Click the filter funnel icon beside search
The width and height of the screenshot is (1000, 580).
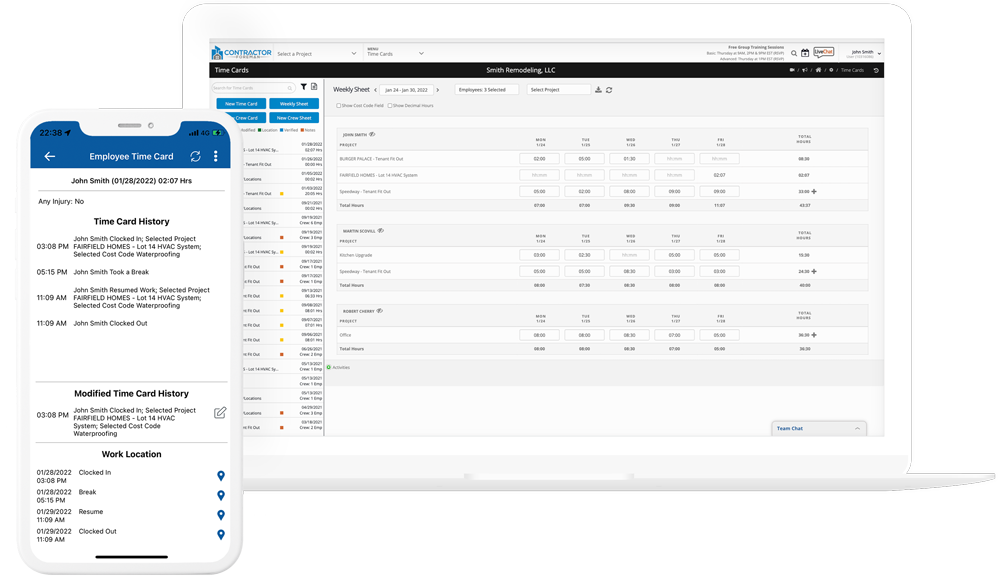(x=304, y=88)
